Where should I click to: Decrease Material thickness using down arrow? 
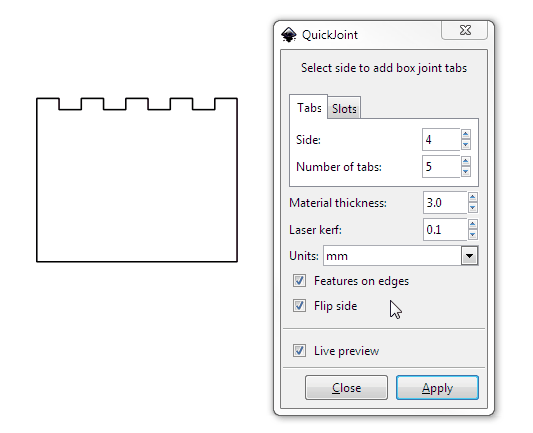coord(472,208)
